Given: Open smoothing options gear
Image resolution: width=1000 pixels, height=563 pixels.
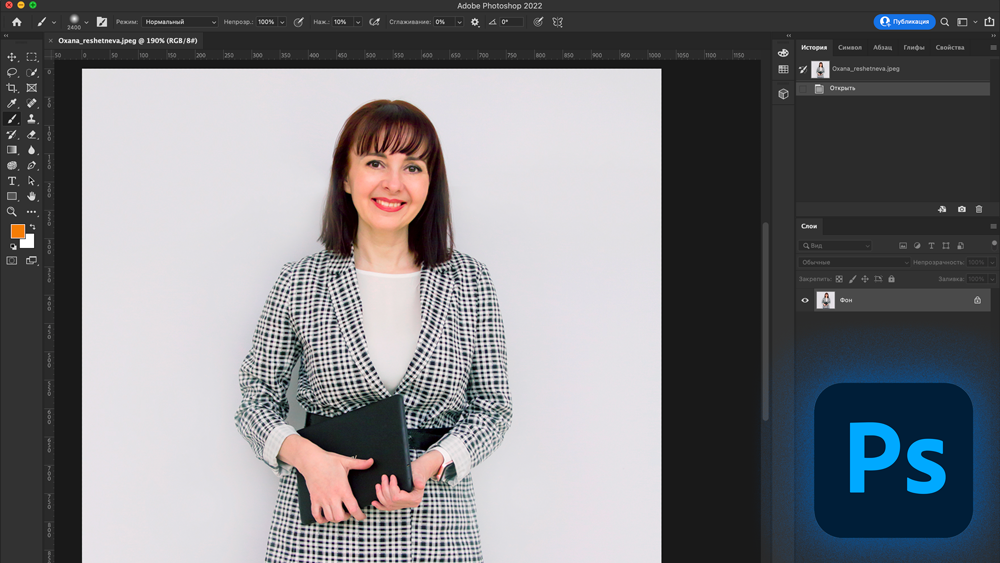Looking at the screenshot, I should [x=475, y=22].
